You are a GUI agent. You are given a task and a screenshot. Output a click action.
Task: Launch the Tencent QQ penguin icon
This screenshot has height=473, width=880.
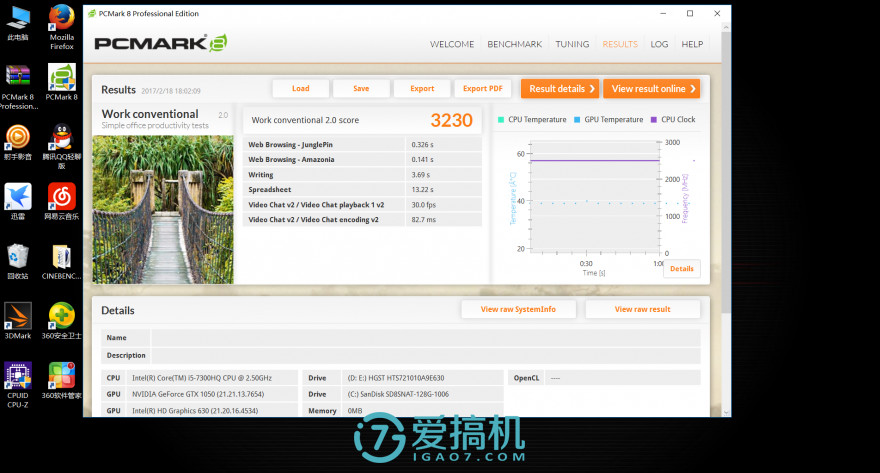coord(62,146)
